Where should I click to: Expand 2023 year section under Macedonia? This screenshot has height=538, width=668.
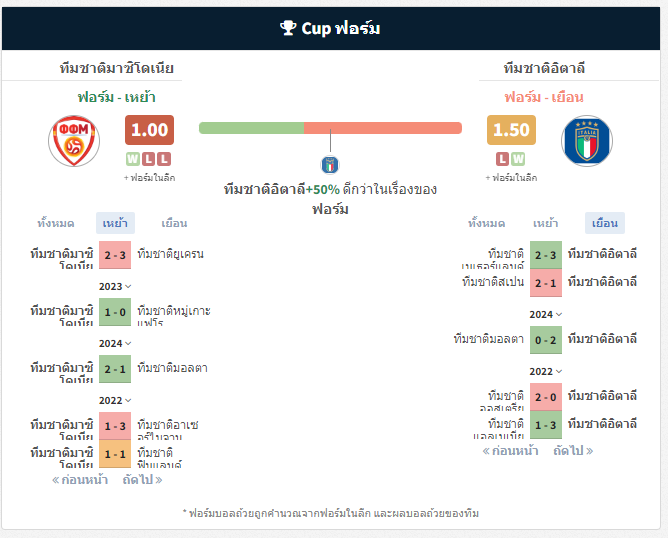(115, 286)
